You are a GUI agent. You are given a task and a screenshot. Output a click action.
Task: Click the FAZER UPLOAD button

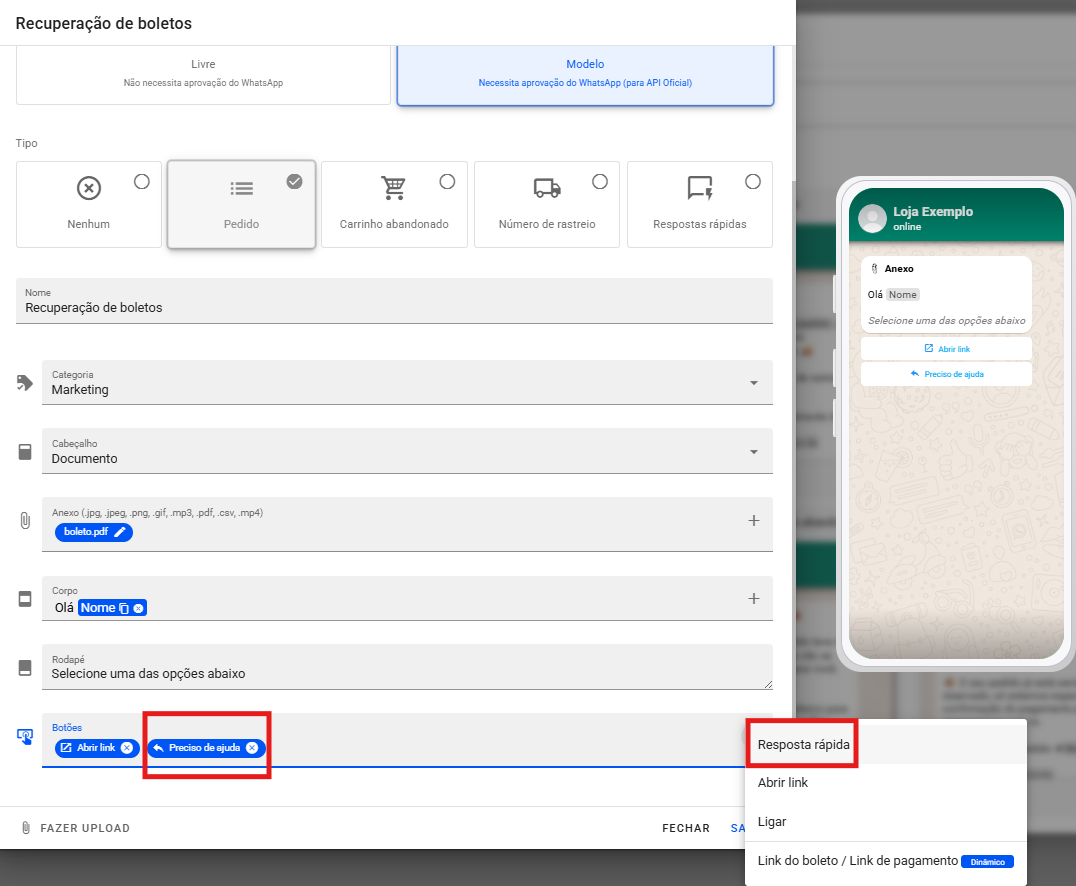click(x=76, y=828)
